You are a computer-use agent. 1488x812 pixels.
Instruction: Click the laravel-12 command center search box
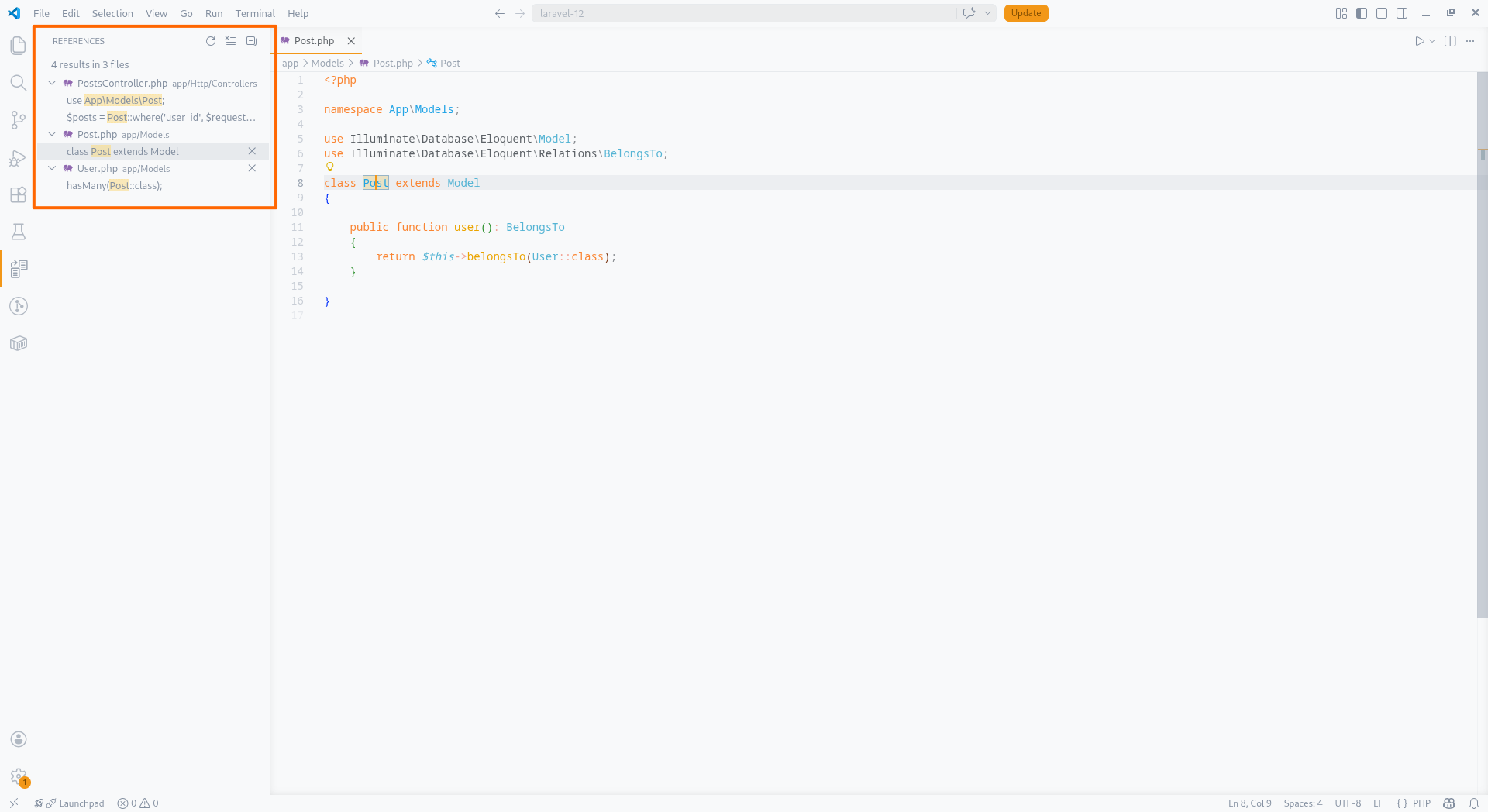[744, 13]
